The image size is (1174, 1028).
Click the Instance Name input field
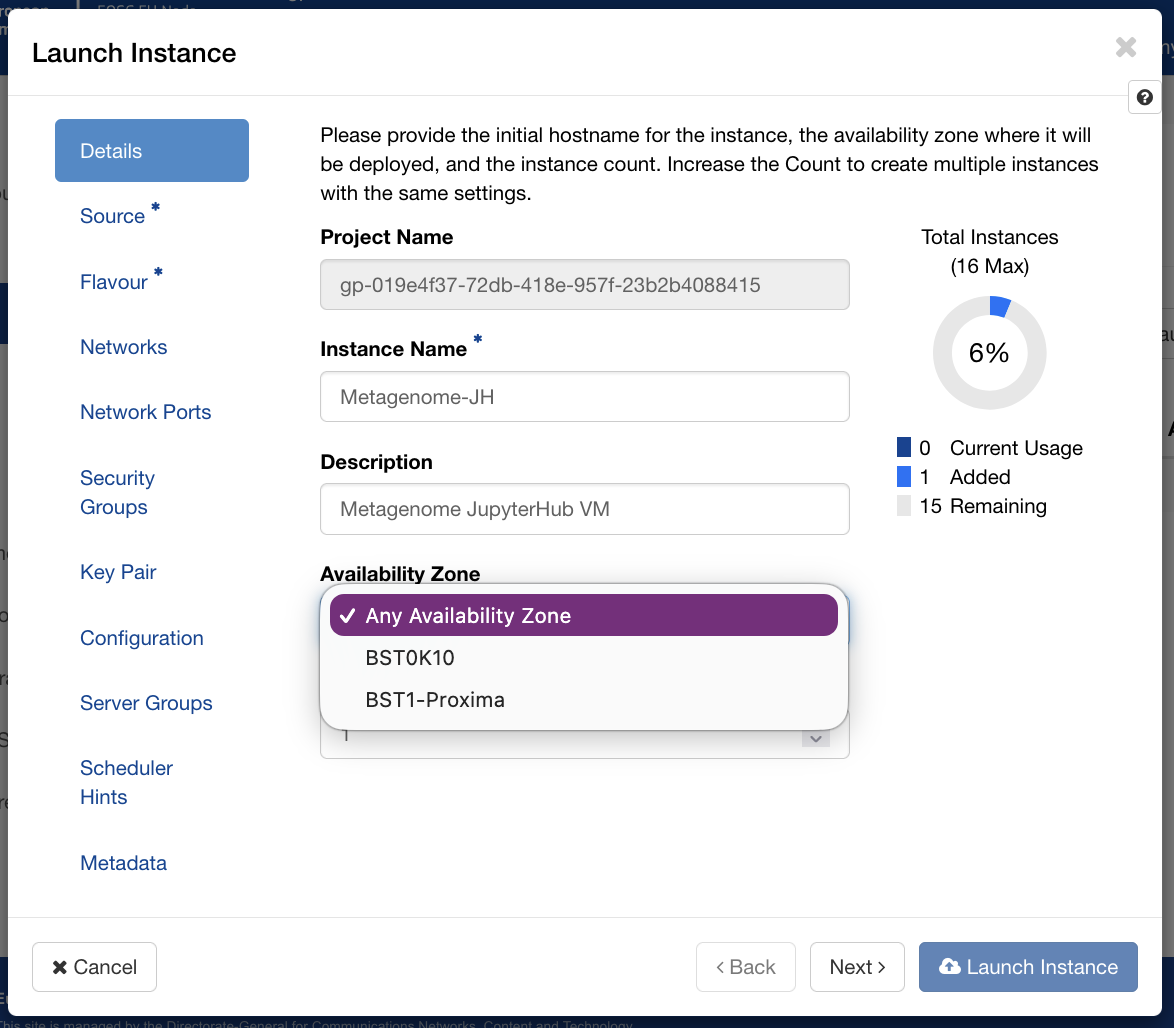click(x=585, y=397)
